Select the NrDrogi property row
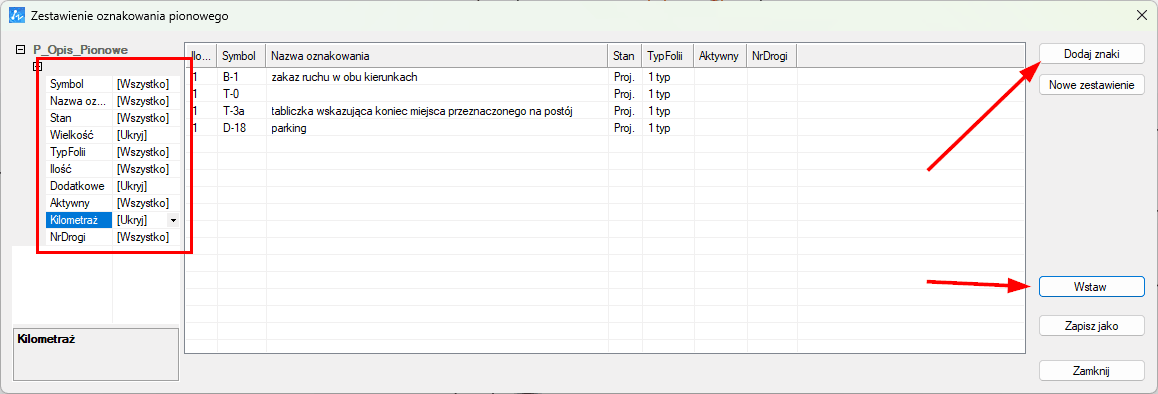Image resolution: width=1158 pixels, height=394 pixels. (112, 237)
